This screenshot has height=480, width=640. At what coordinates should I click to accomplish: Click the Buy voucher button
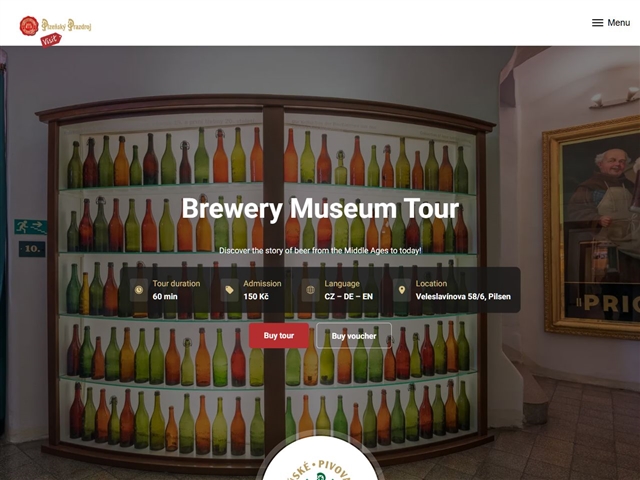pos(354,336)
